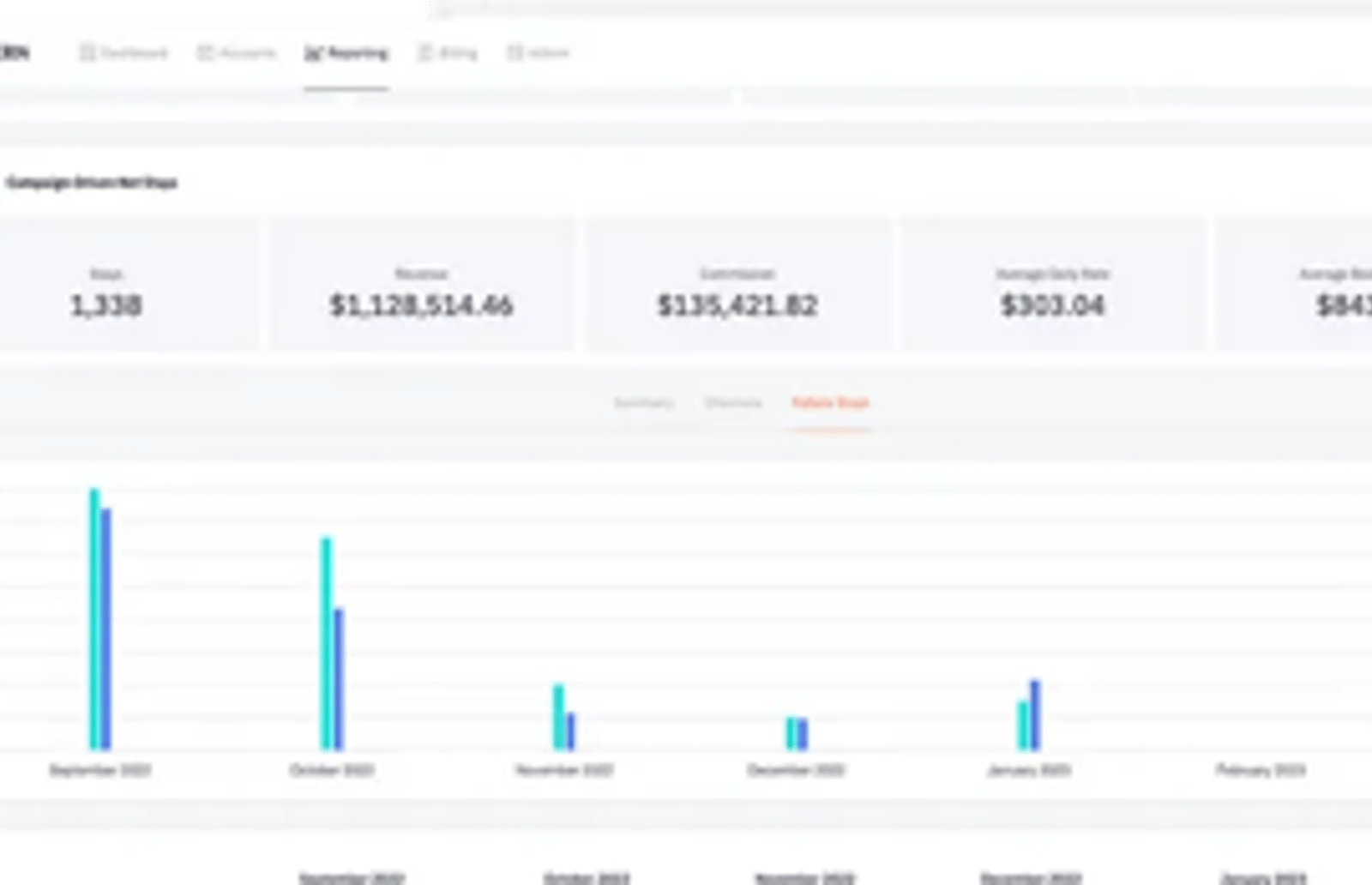The width and height of the screenshot is (1372, 885).
Task: Click the January 2023 chart axis label
Action: click(1029, 770)
